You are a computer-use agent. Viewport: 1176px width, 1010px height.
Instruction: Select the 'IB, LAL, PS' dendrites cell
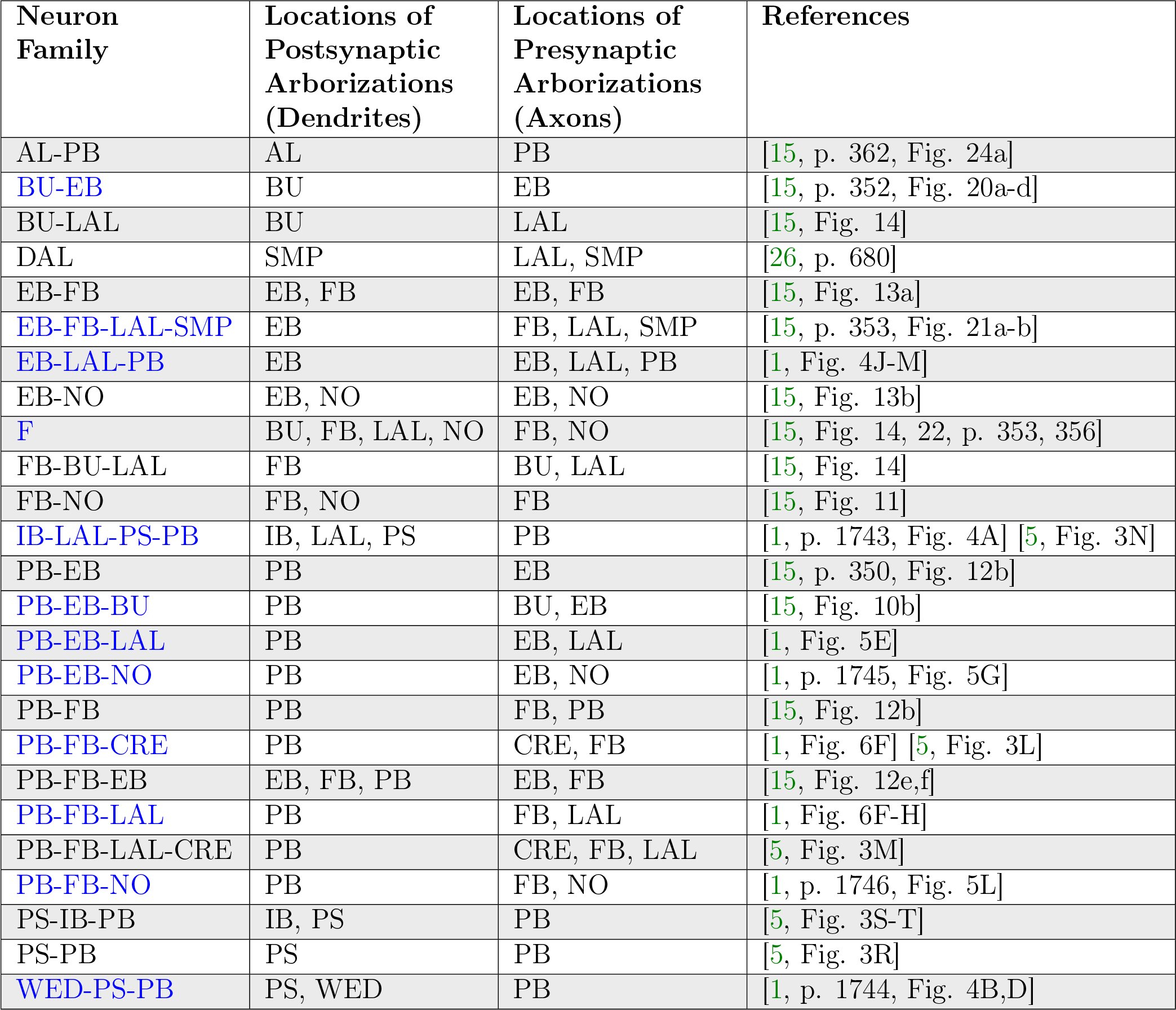374,538
